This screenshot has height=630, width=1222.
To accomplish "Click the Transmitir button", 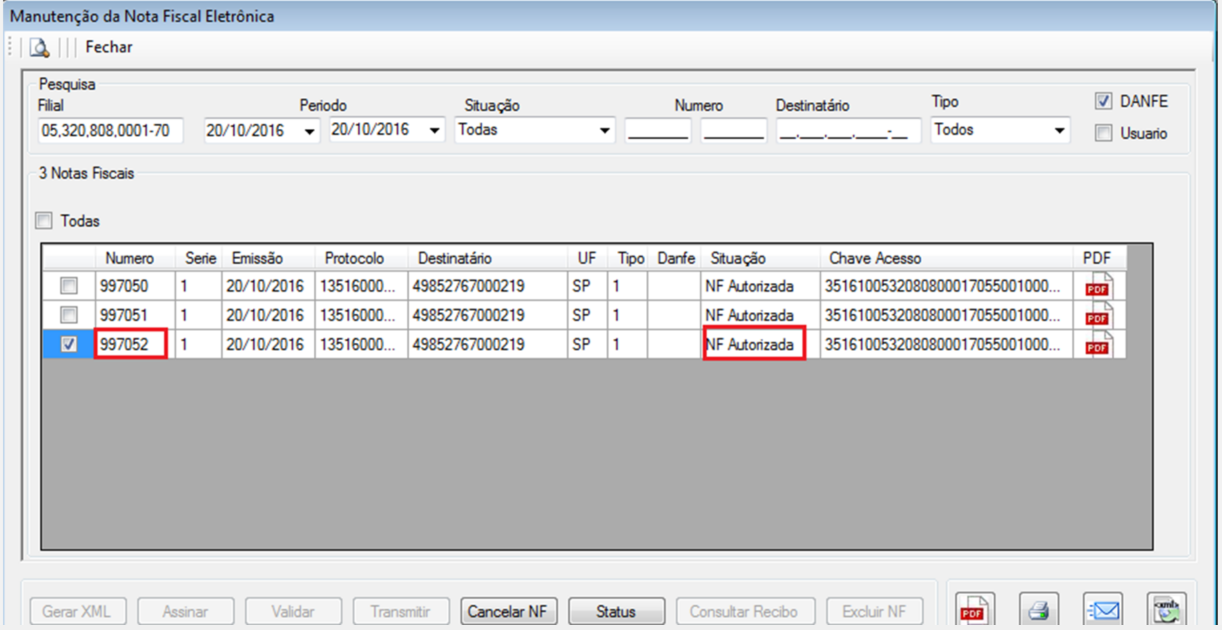I will click(400, 611).
